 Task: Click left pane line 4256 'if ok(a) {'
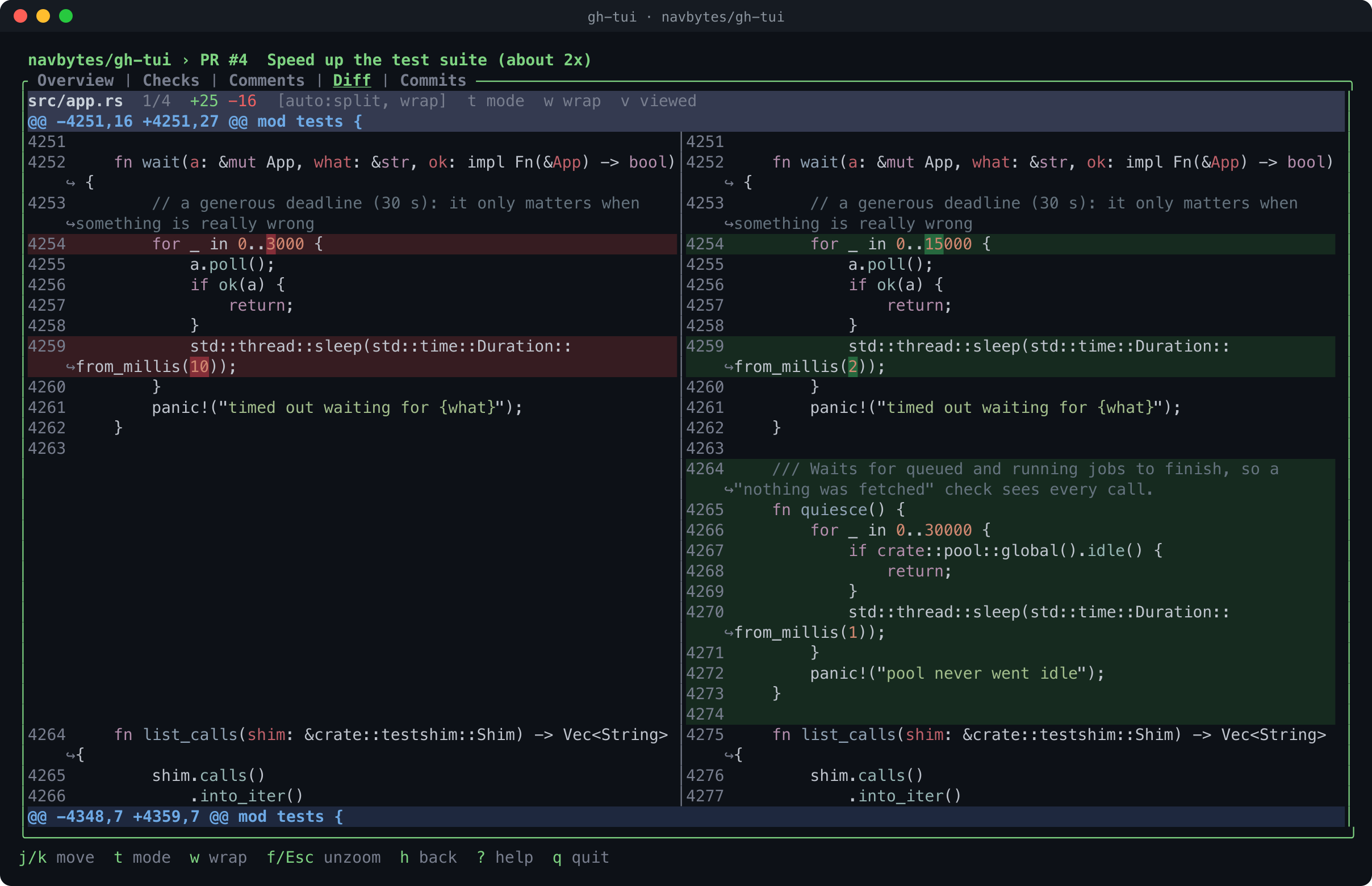click(x=352, y=285)
